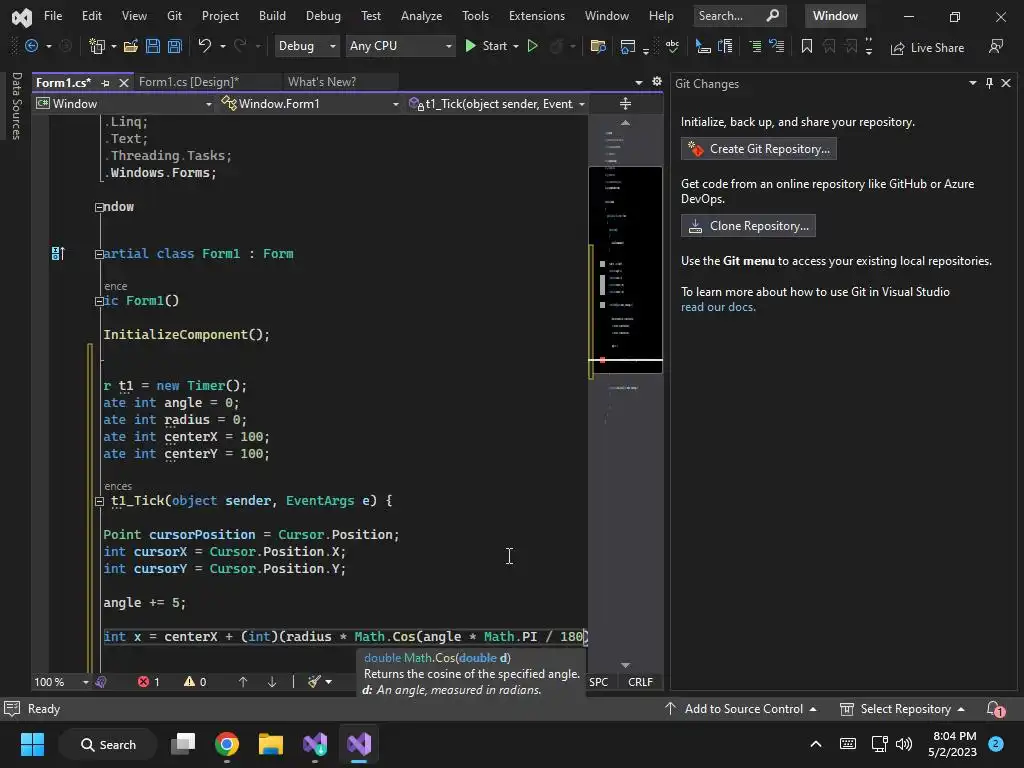
Task: Collapse the namespace outline
Action: (99, 208)
